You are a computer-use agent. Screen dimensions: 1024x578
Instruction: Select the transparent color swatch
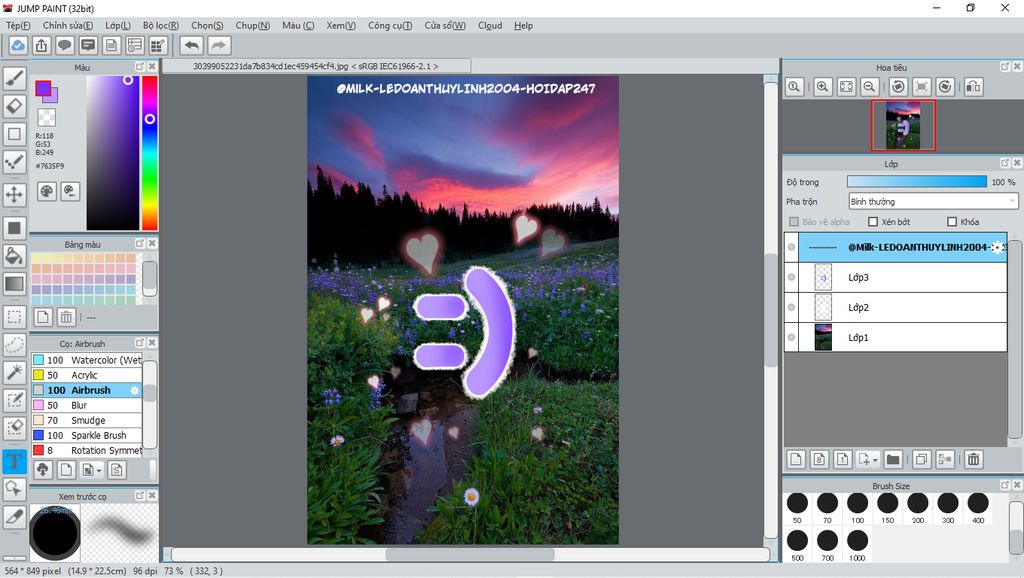46,118
